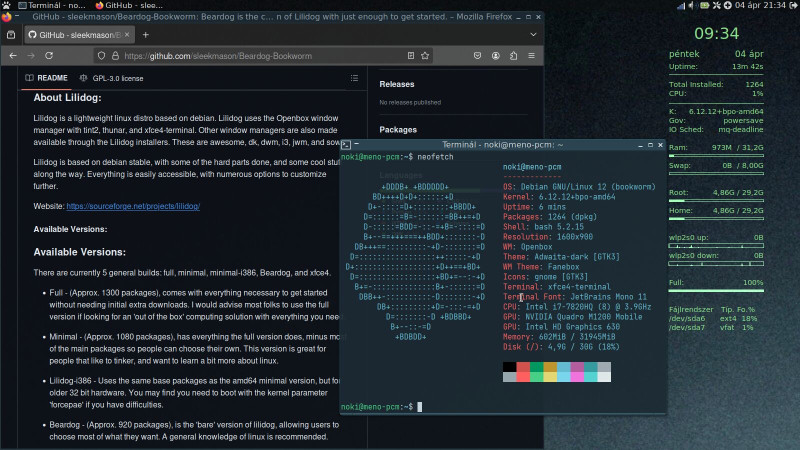Click the 'Terminal Font: JetBrains Mono 11' line

pyautogui.click(x=575, y=297)
